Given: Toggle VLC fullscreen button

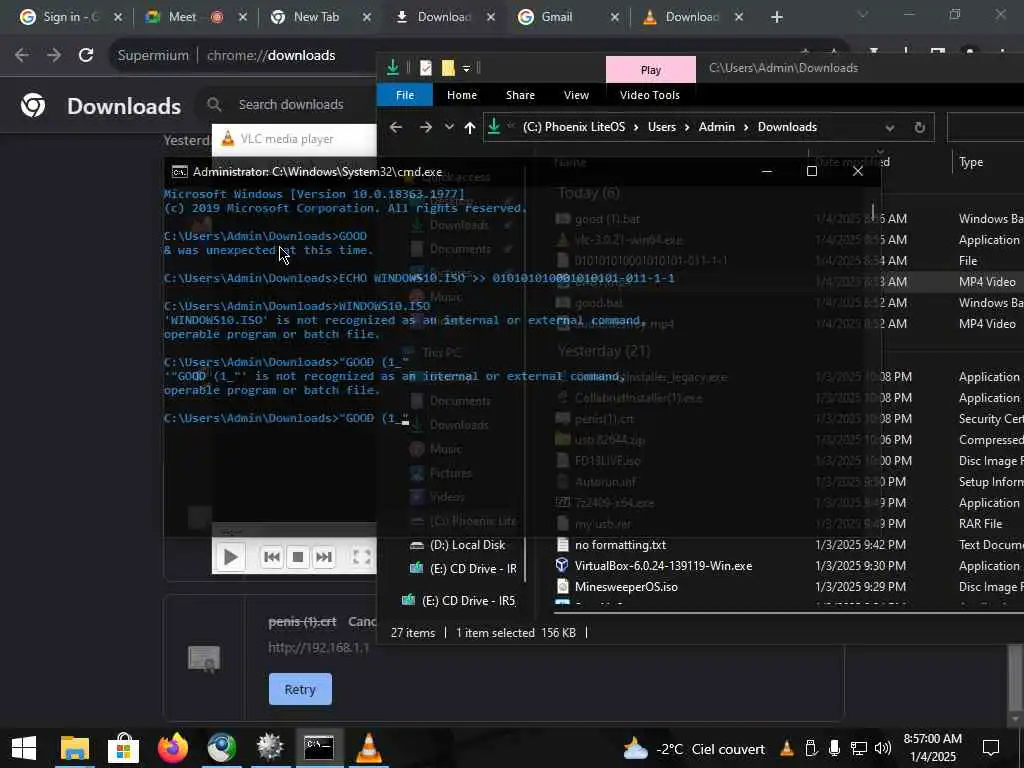Looking at the screenshot, I should click(361, 557).
